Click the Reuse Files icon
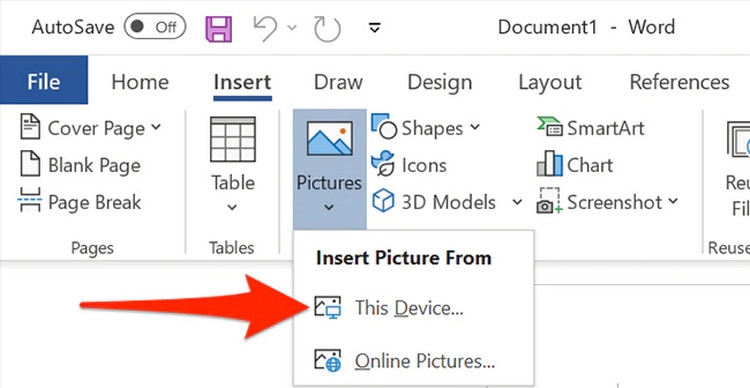750x388 pixels. coord(738,139)
